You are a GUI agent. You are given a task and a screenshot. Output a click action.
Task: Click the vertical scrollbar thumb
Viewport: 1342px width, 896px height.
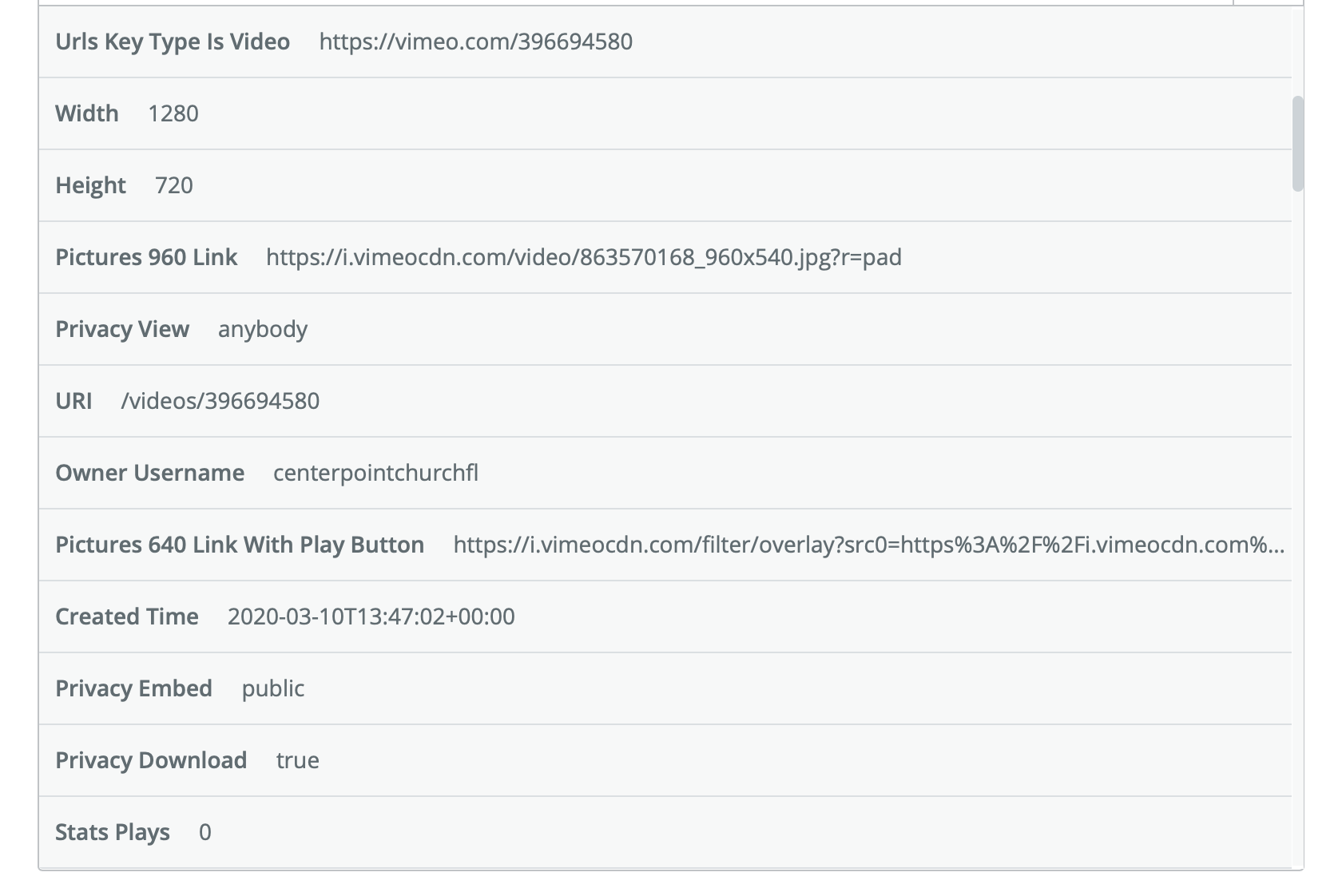[x=1298, y=144]
